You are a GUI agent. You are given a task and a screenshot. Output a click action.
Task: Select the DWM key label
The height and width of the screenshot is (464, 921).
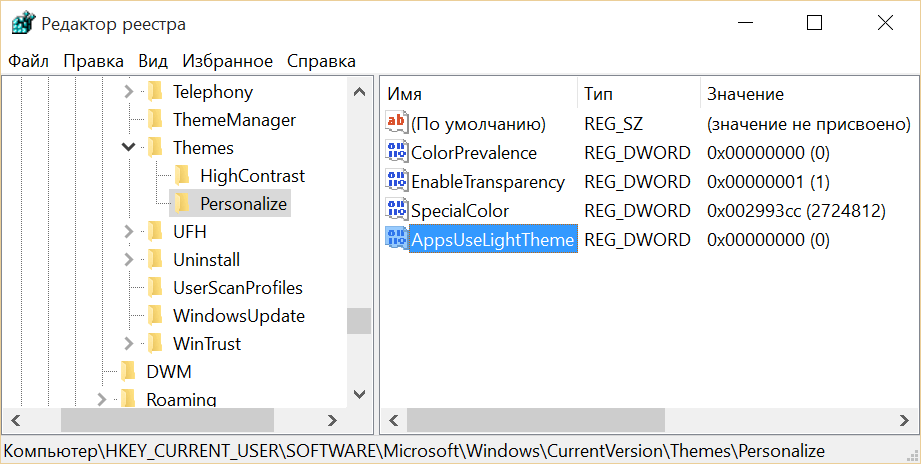(x=169, y=371)
